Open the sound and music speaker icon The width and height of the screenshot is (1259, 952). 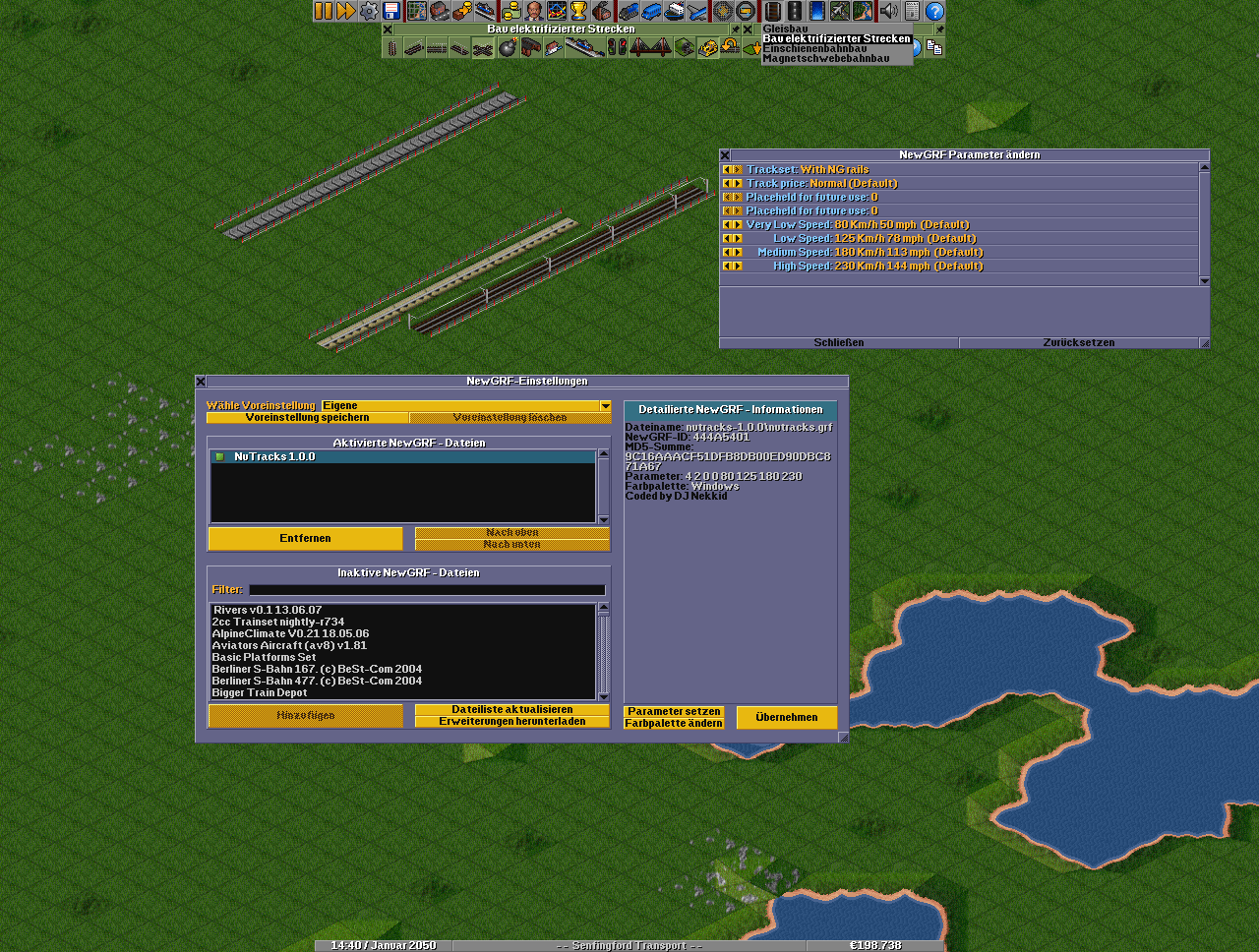(x=889, y=11)
